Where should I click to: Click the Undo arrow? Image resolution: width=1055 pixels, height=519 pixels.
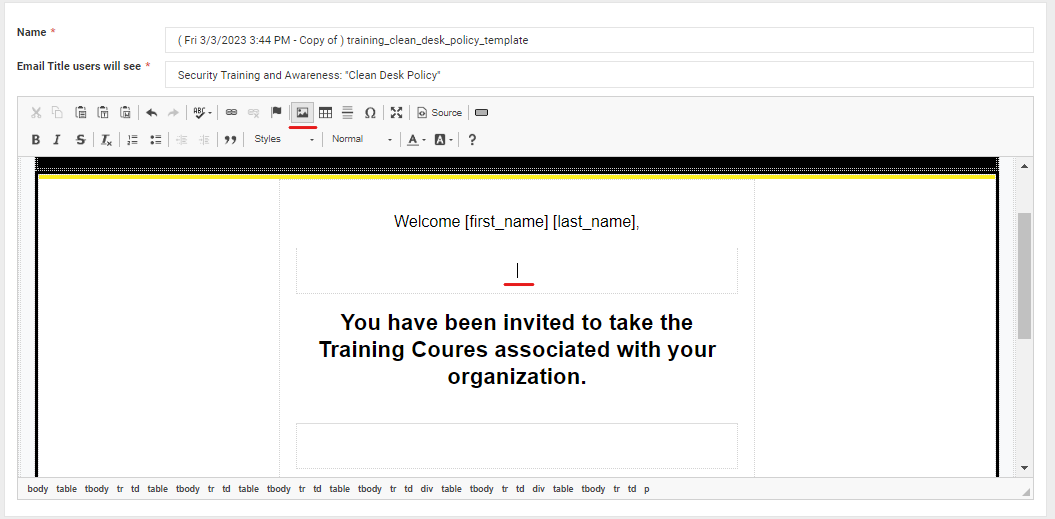pyautogui.click(x=151, y=113)
